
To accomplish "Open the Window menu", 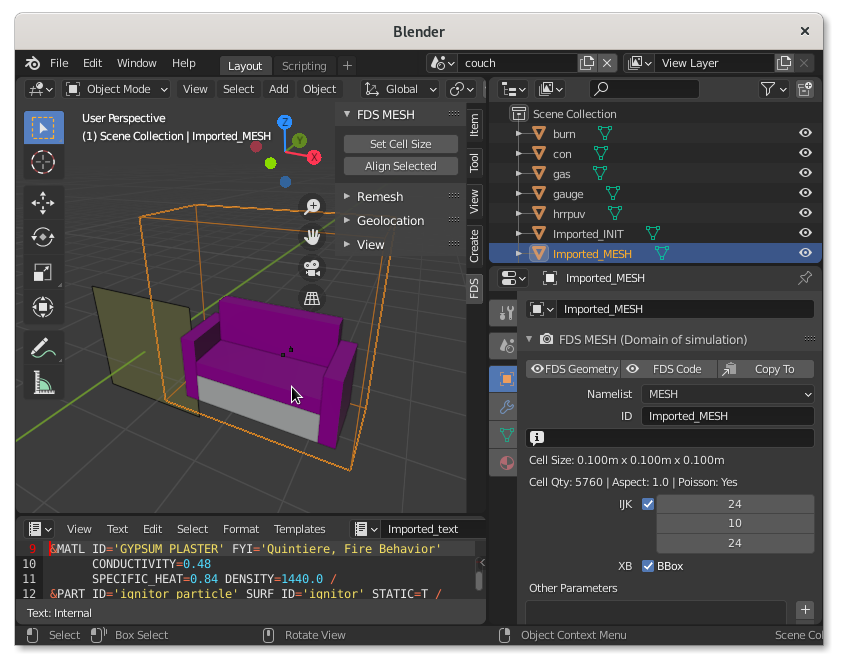I will 136,63.
